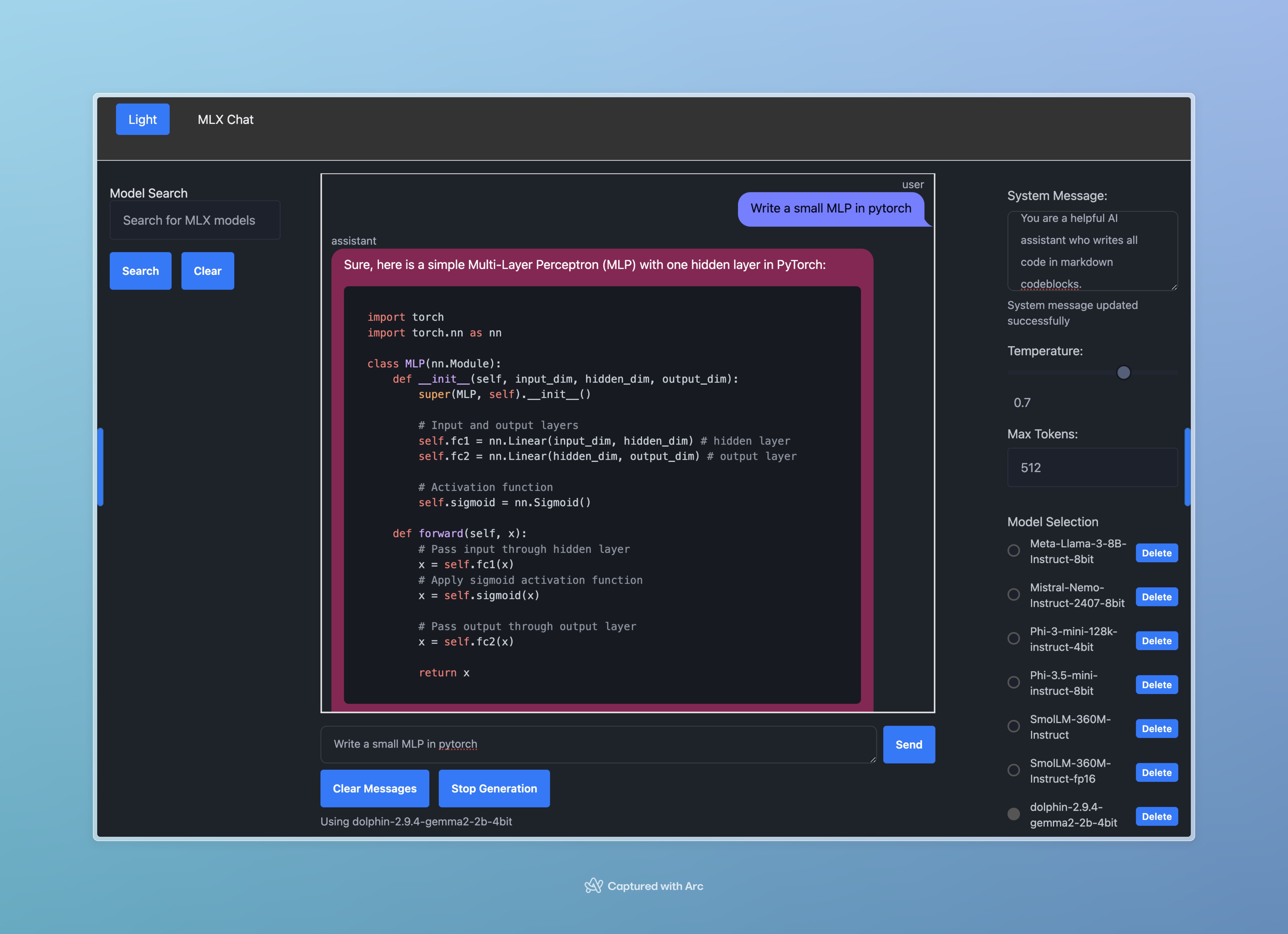Choose the Mistral-Nemo-Instruct-2407-8bit model
Viewport: 1288px width, 934px height.
tap(1014, 595)
